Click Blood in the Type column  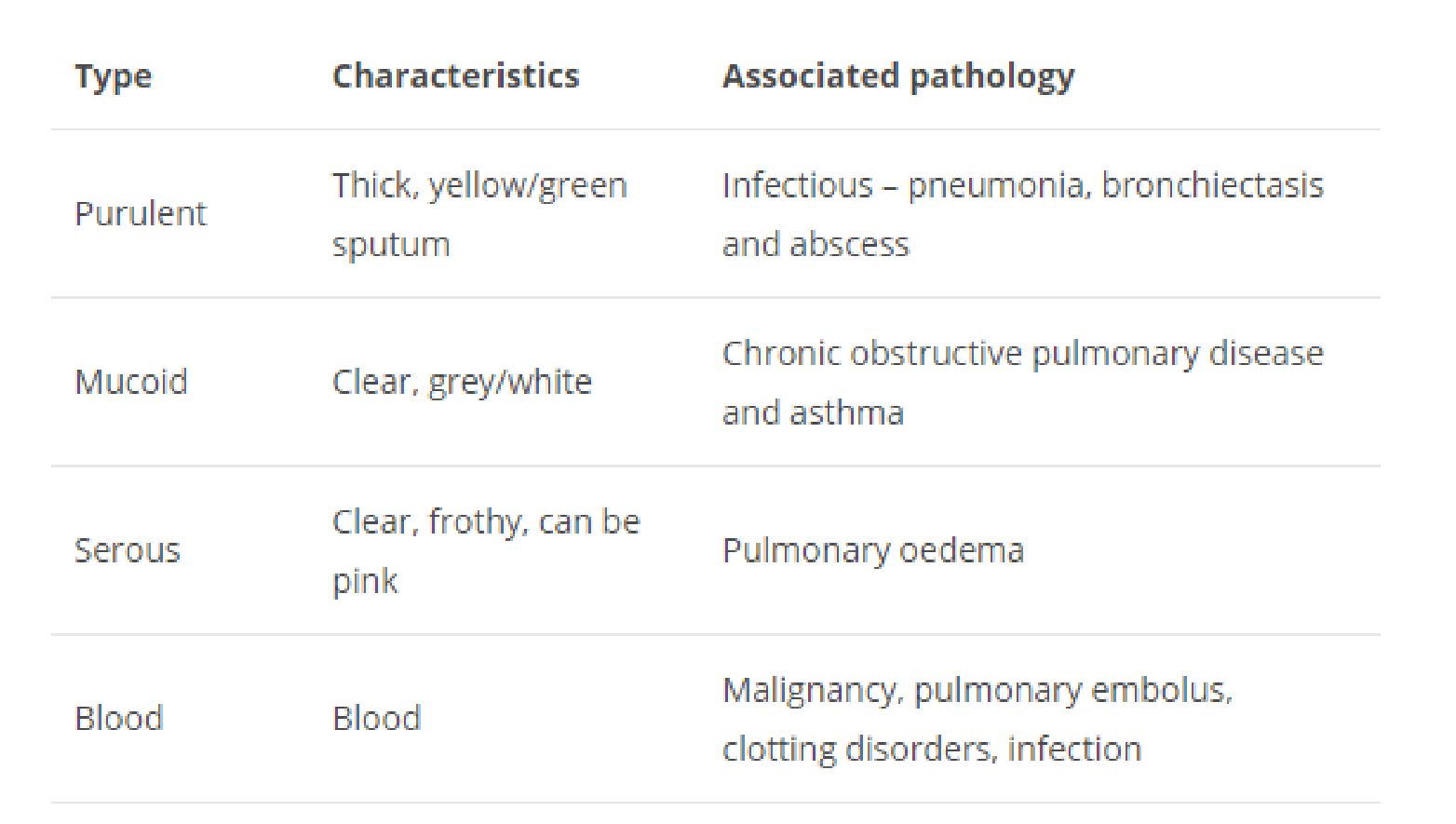[119, 719]
